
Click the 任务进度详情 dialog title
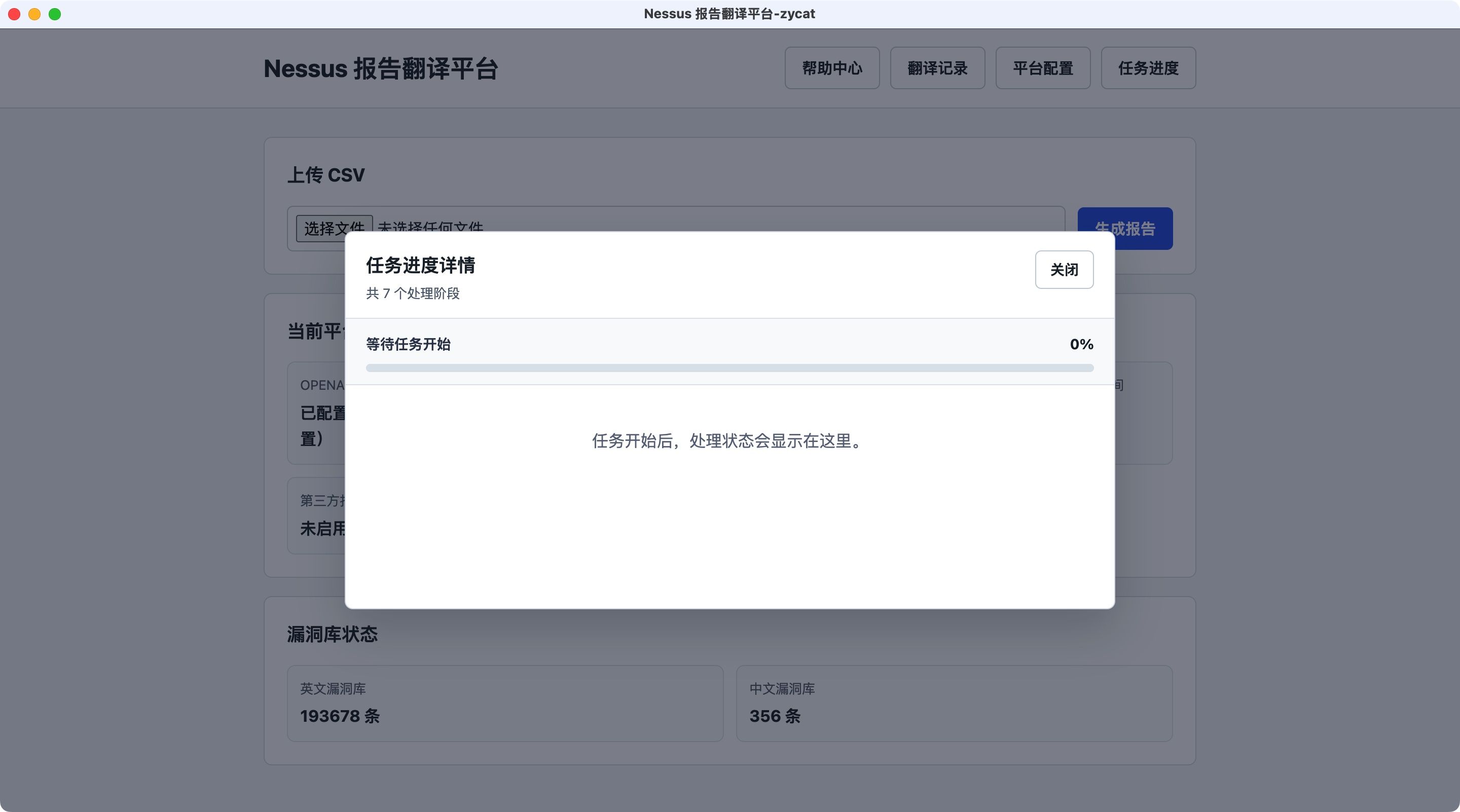point(421,265)
